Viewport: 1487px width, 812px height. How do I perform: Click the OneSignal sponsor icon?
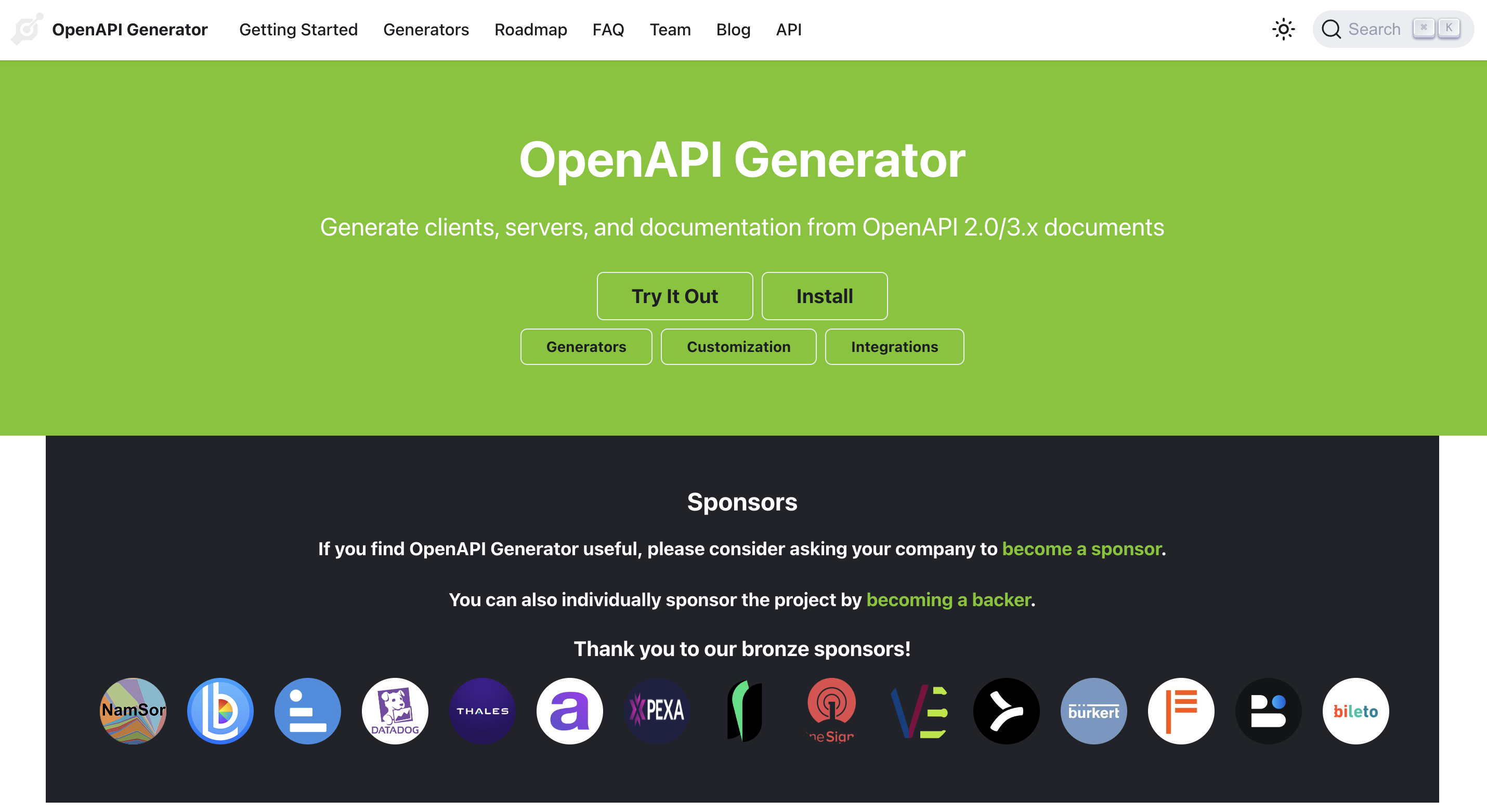pos(831,711)
